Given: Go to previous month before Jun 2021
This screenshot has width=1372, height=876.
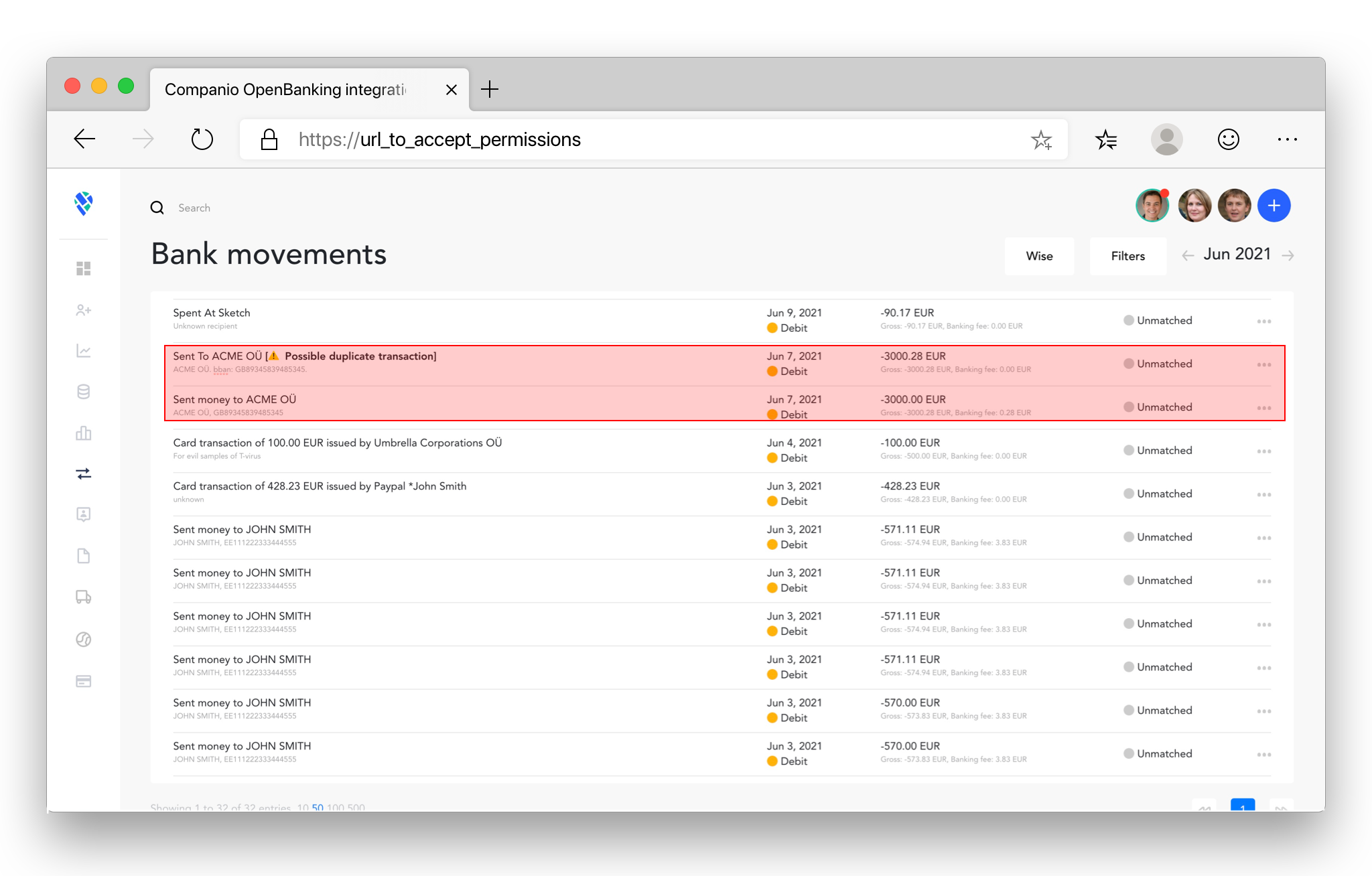Looking at the screenshot, I should tap(1188, 255).
